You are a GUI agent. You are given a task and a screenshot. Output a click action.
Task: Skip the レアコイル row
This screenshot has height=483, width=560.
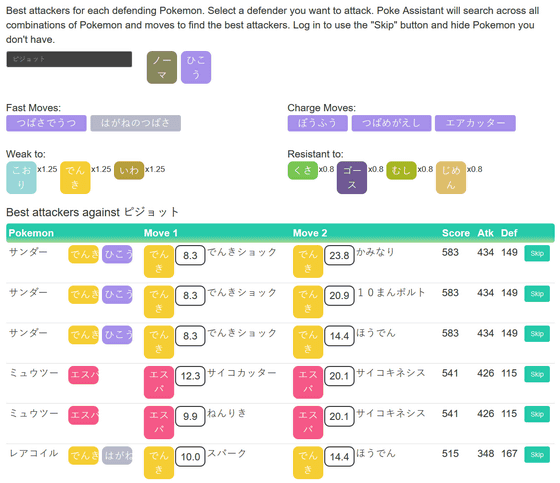[537, 454]
